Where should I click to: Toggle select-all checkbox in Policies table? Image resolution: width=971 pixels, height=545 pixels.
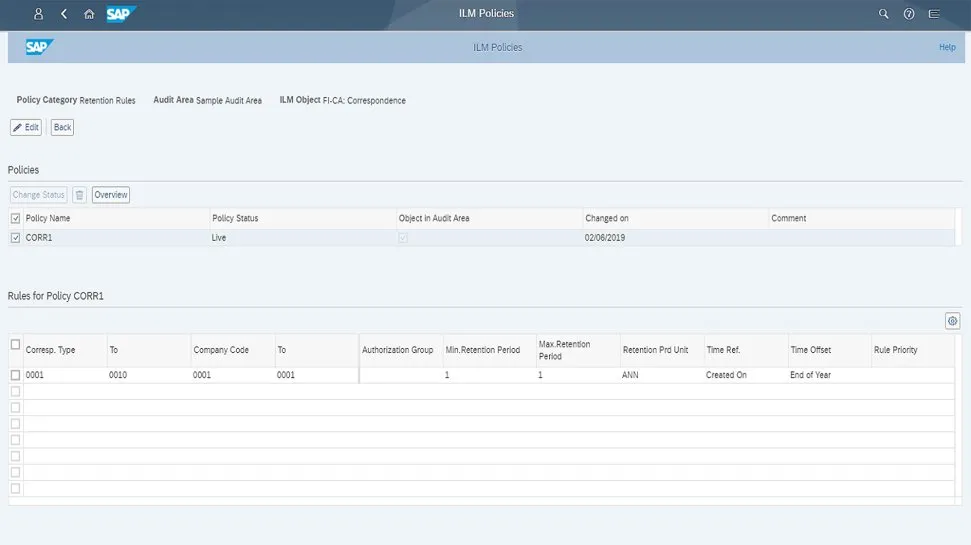tap(15, 218)
